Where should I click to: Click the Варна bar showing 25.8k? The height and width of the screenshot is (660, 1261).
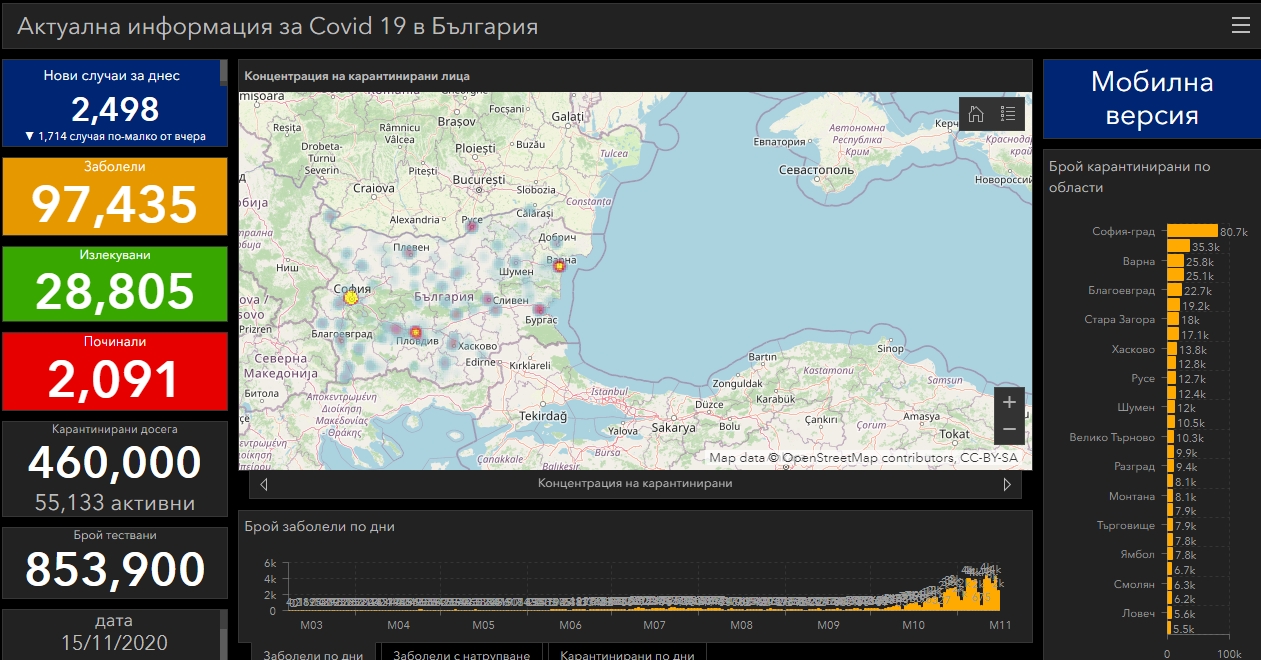(1174, 261)
